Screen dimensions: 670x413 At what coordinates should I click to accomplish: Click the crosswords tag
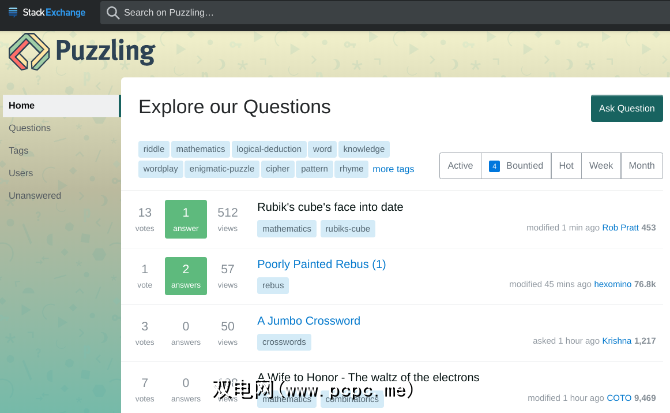(x=284, y=342)
